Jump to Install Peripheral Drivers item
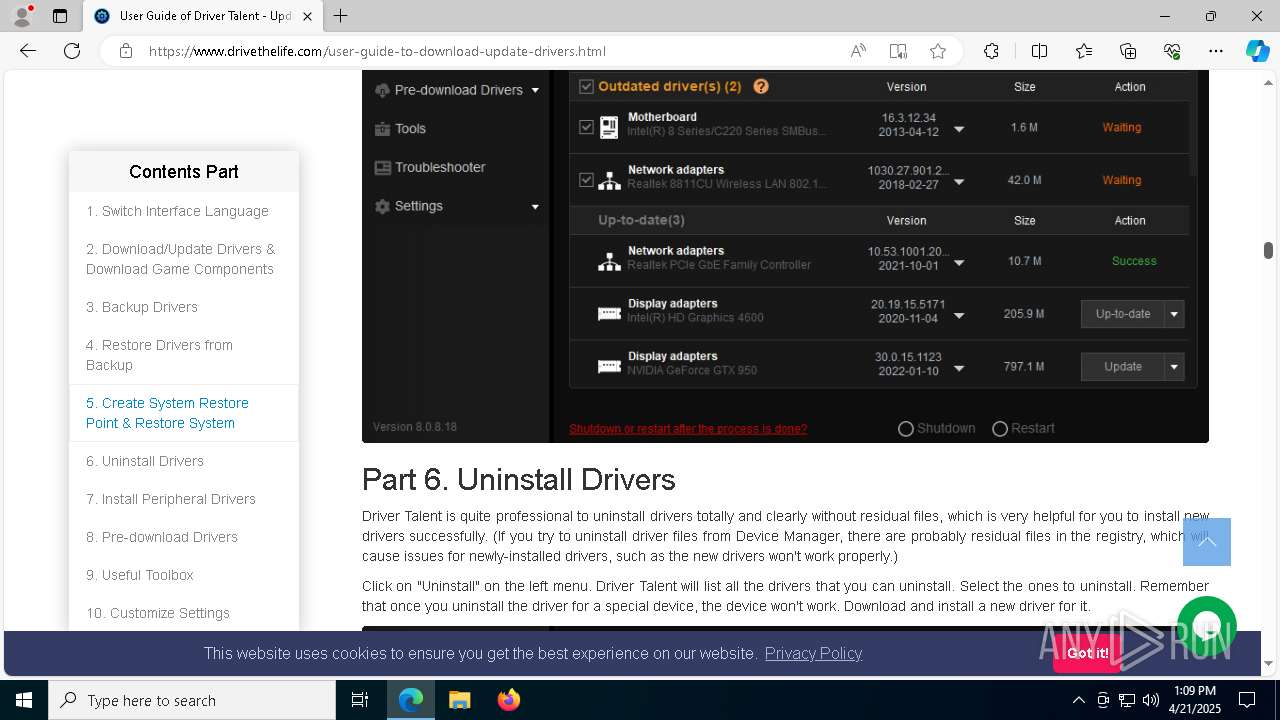The height and width of the screenshot is (720, 1280). pyautogui.click(x=171, y=499)
